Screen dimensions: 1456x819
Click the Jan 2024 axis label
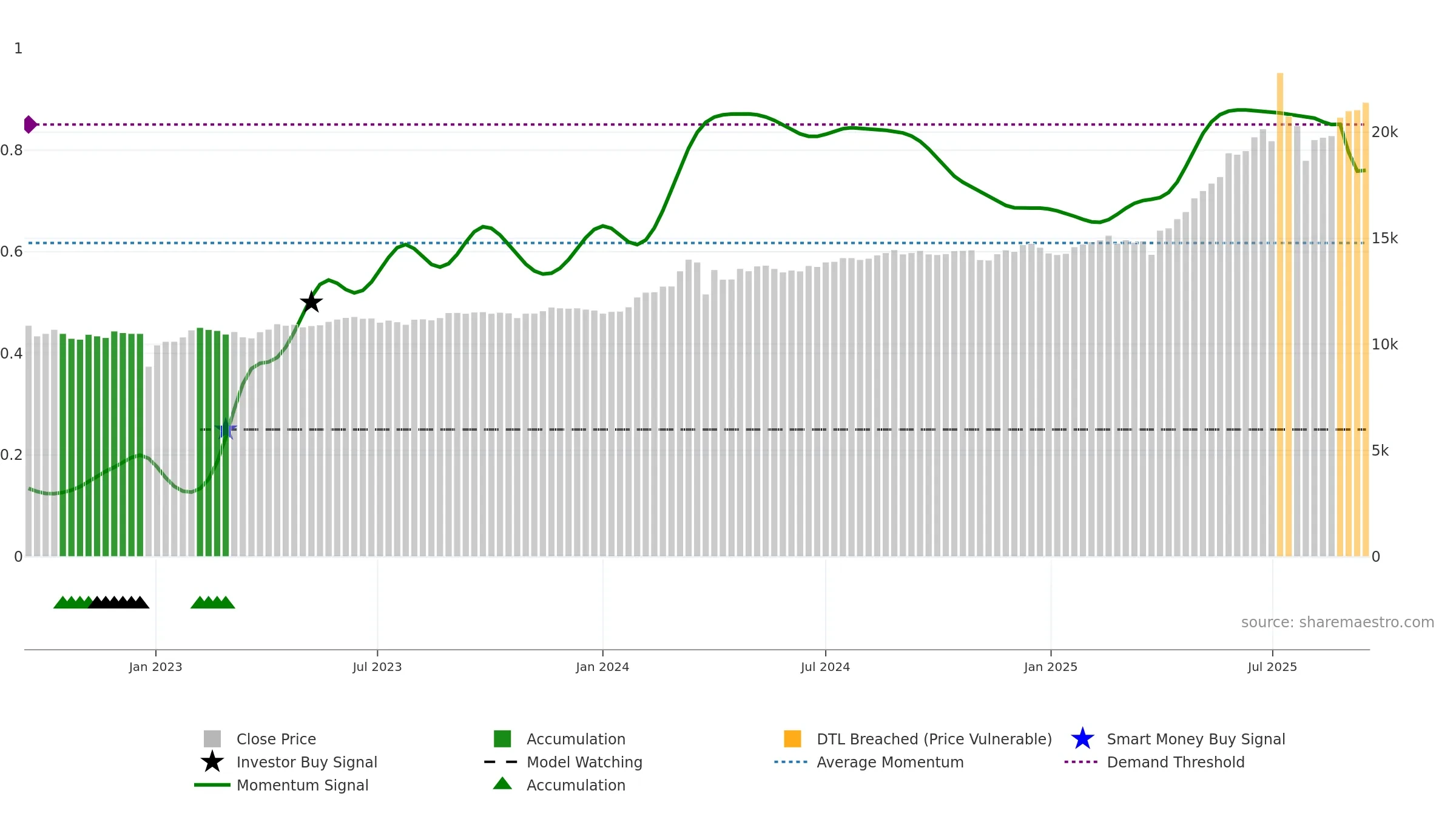point(602,667)
